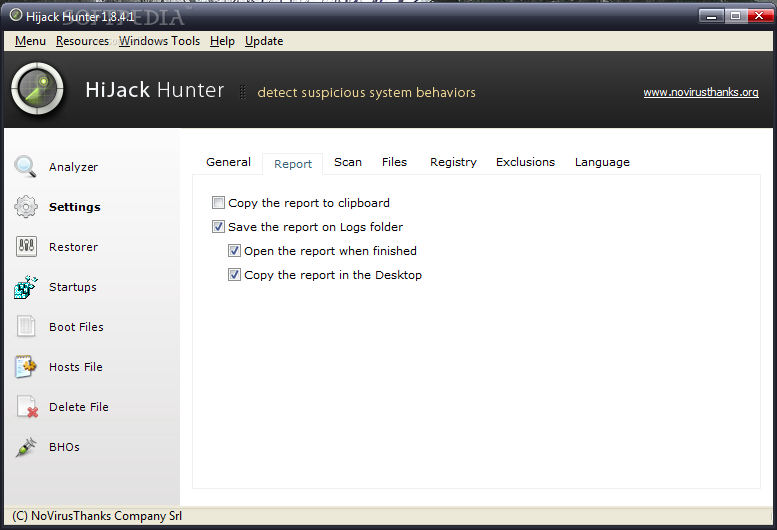Select the Boot Files label
This screenshot has height=530, width=777.
(x=76, y=327)
